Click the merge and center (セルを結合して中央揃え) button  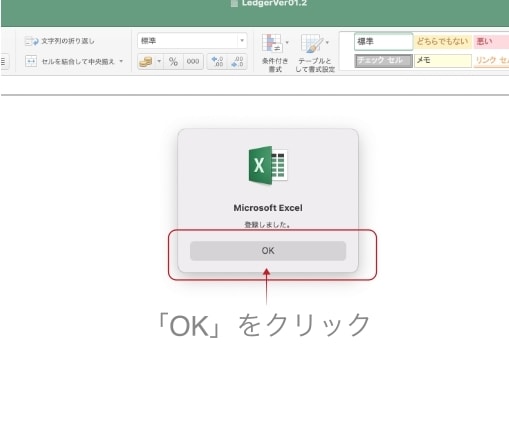coord(70,61)
